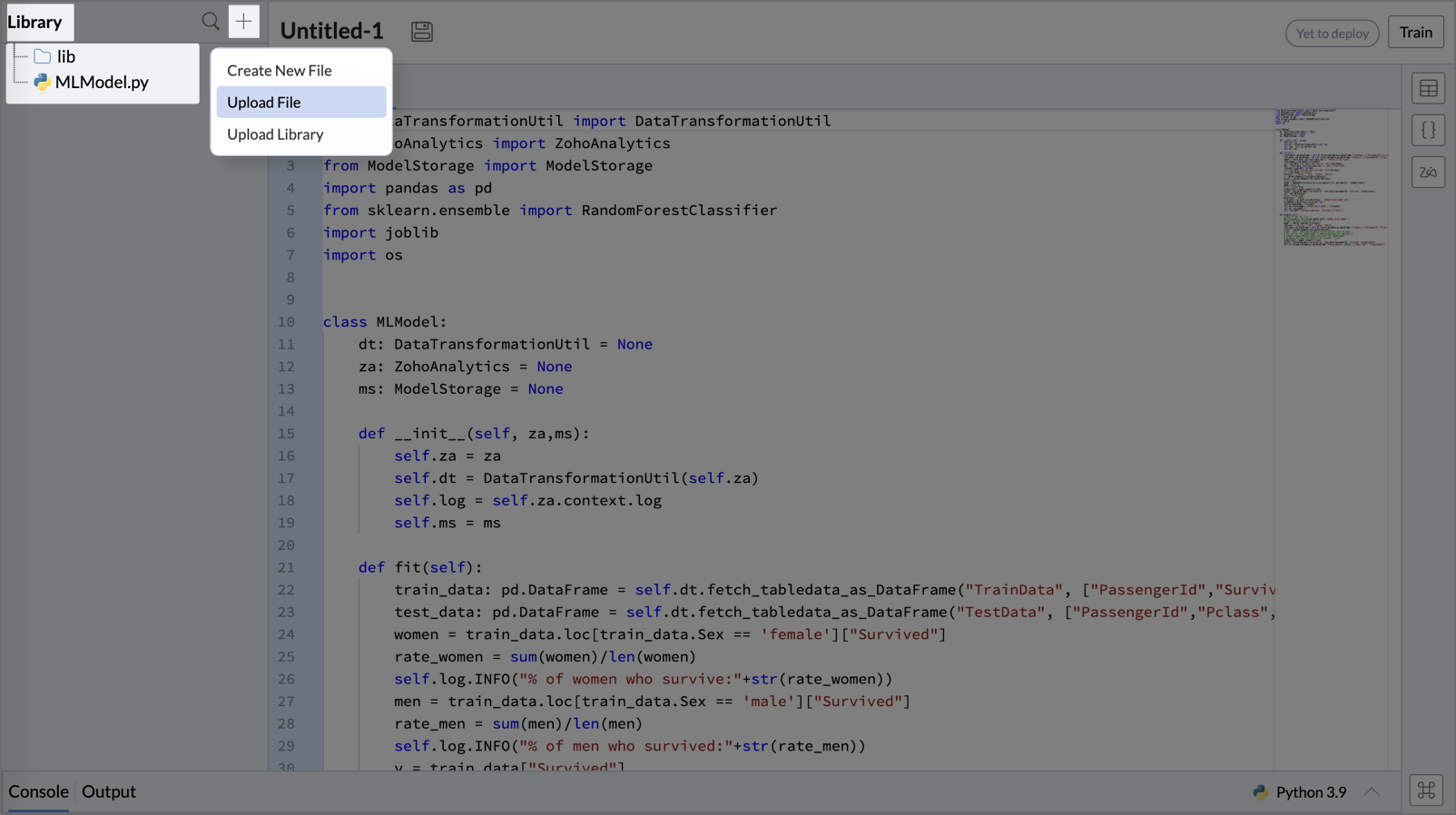Click the Yet to deploy status badge
Viewport: 1456px width, 815px height.
[x=1332, y=34]
